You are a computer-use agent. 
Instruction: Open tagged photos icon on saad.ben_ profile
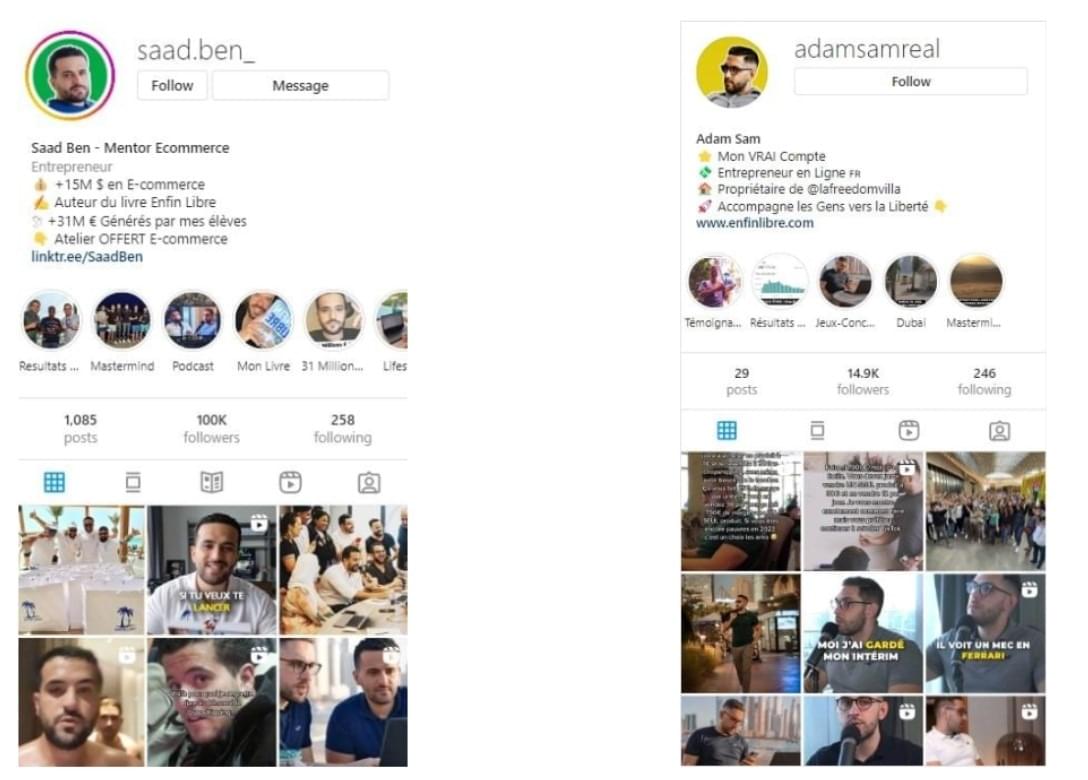369,482
